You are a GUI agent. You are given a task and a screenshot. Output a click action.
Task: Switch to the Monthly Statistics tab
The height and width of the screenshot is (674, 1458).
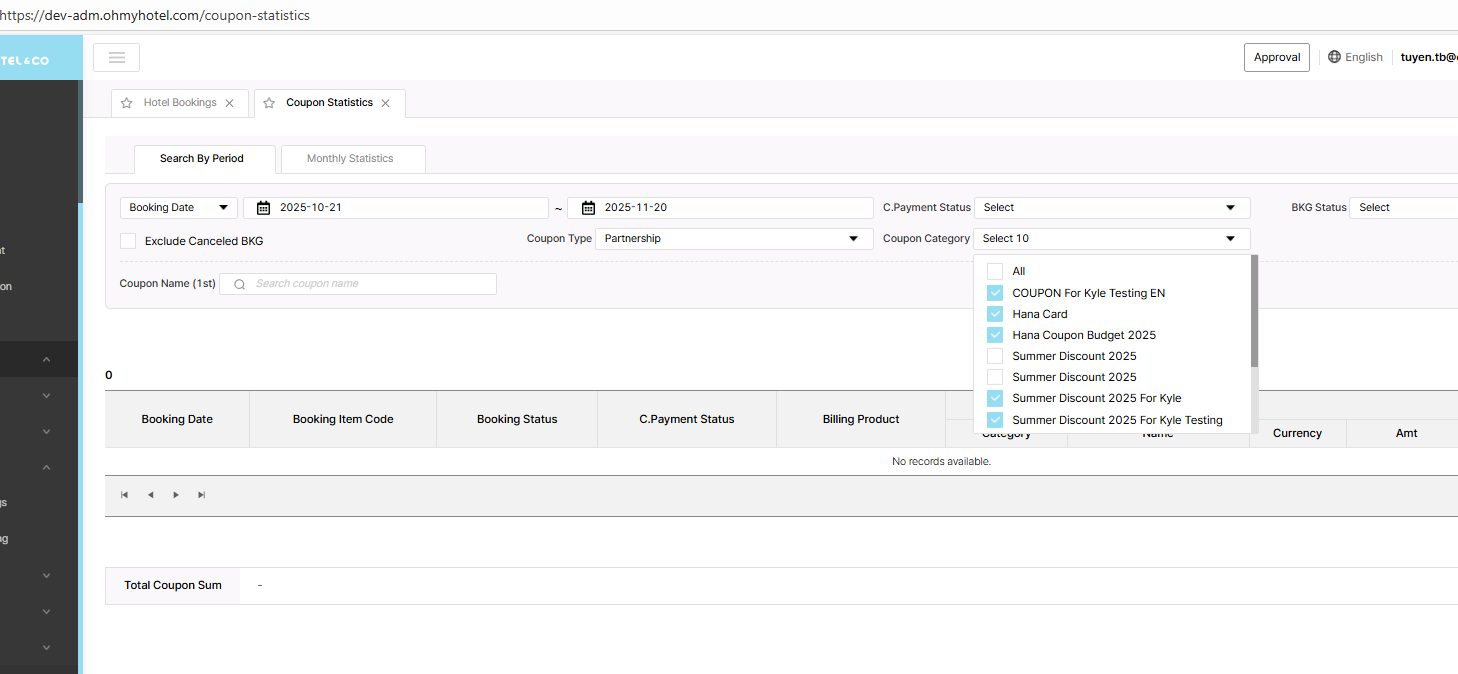(x=350, y=159)
